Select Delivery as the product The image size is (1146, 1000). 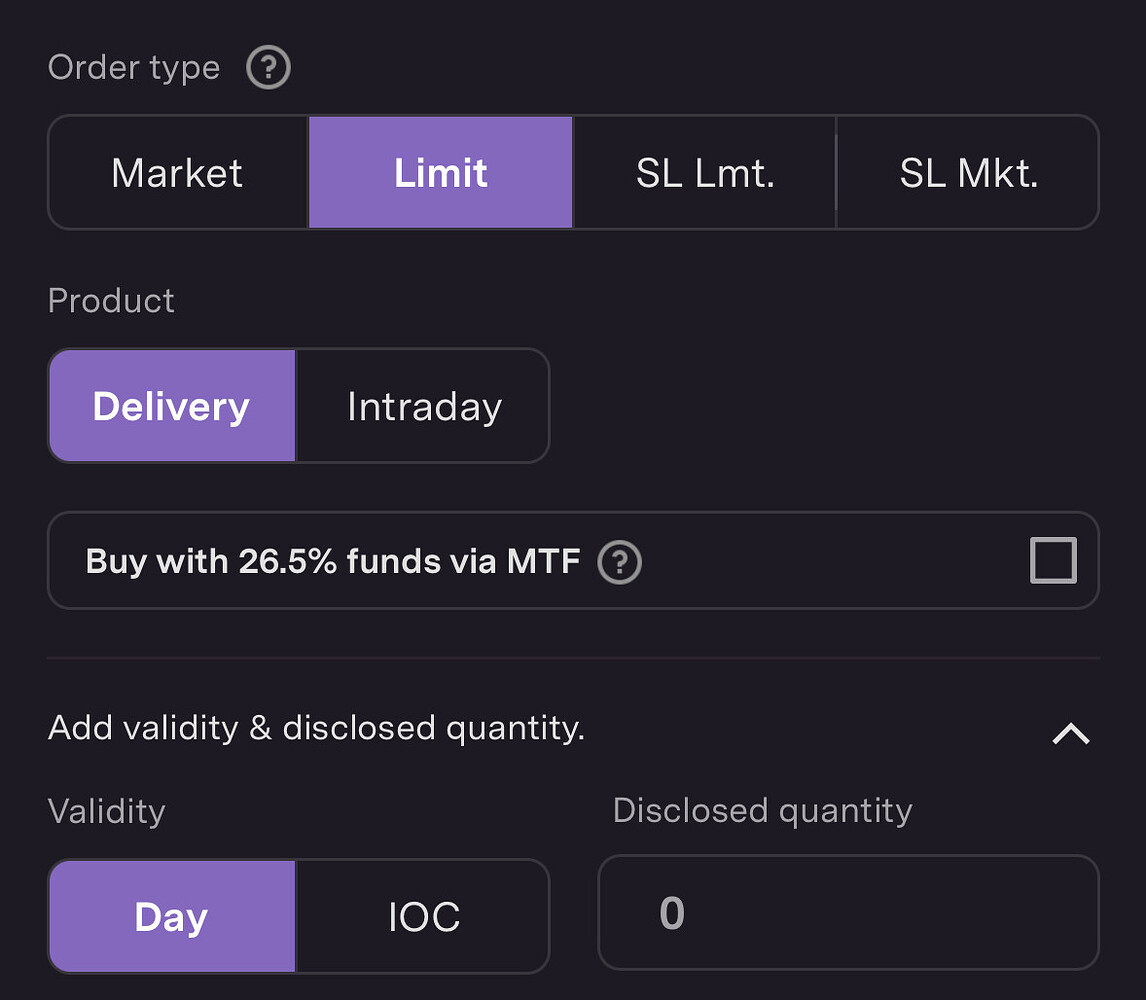click(x=171, y=406)
